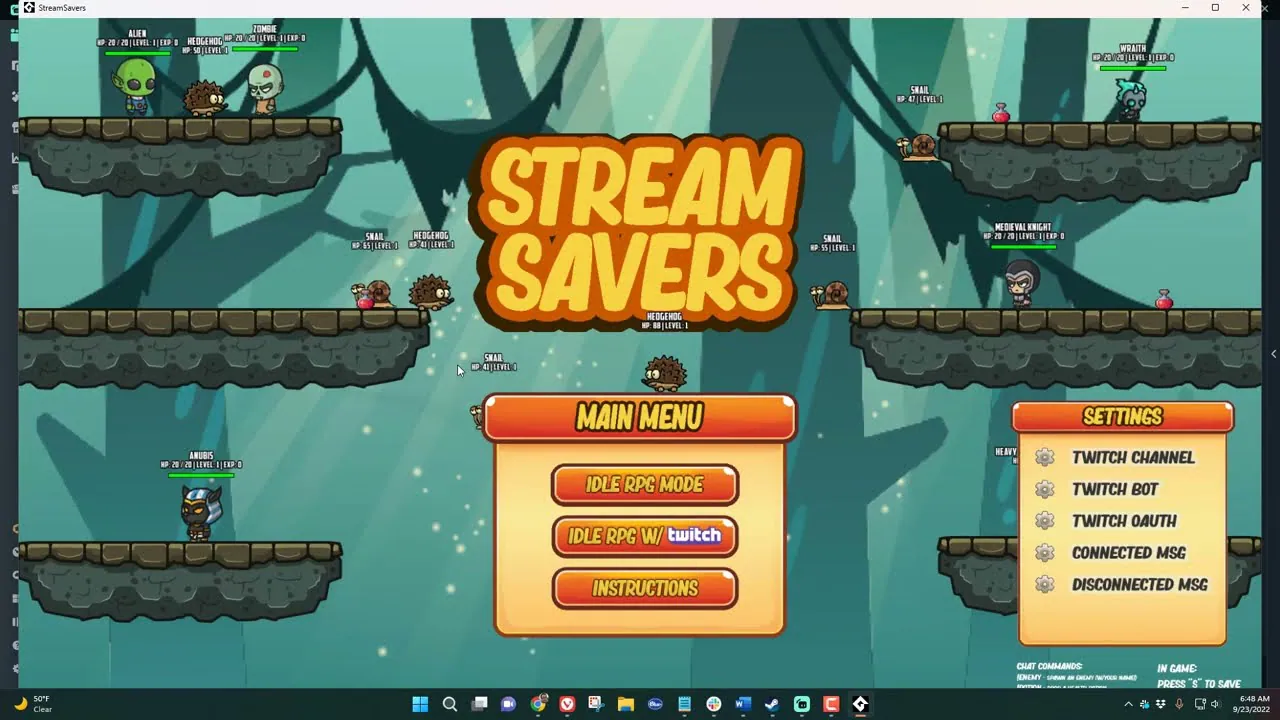Open the volume control in system tray
The image size is (1280, 720).
point(1214,704)
